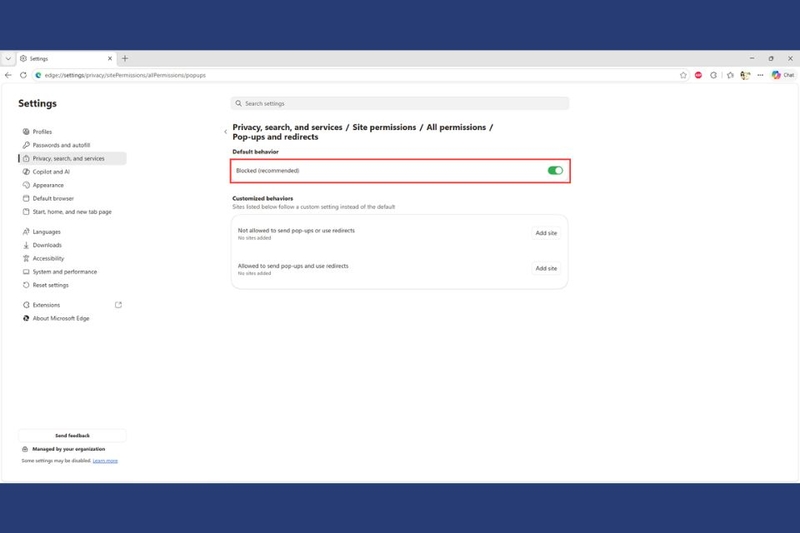Click 'Sites listed below follow a custom setting' description
Screen dimensions: 800x533
tap(313, 207)
